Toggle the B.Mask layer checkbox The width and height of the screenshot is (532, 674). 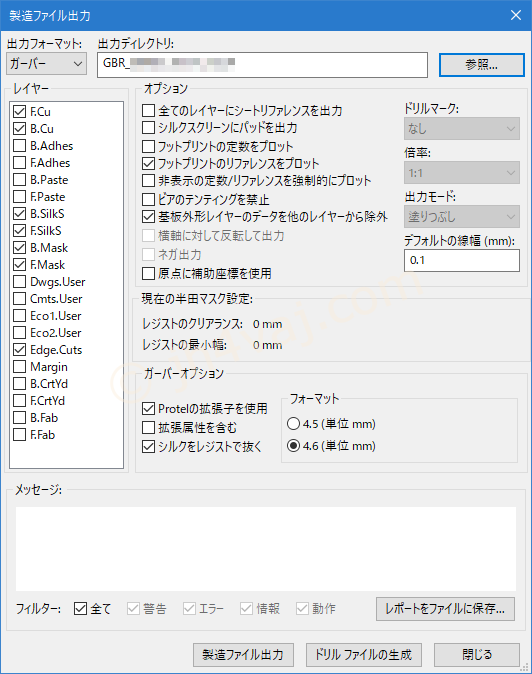pyautogui.click(x=19, y=248)
